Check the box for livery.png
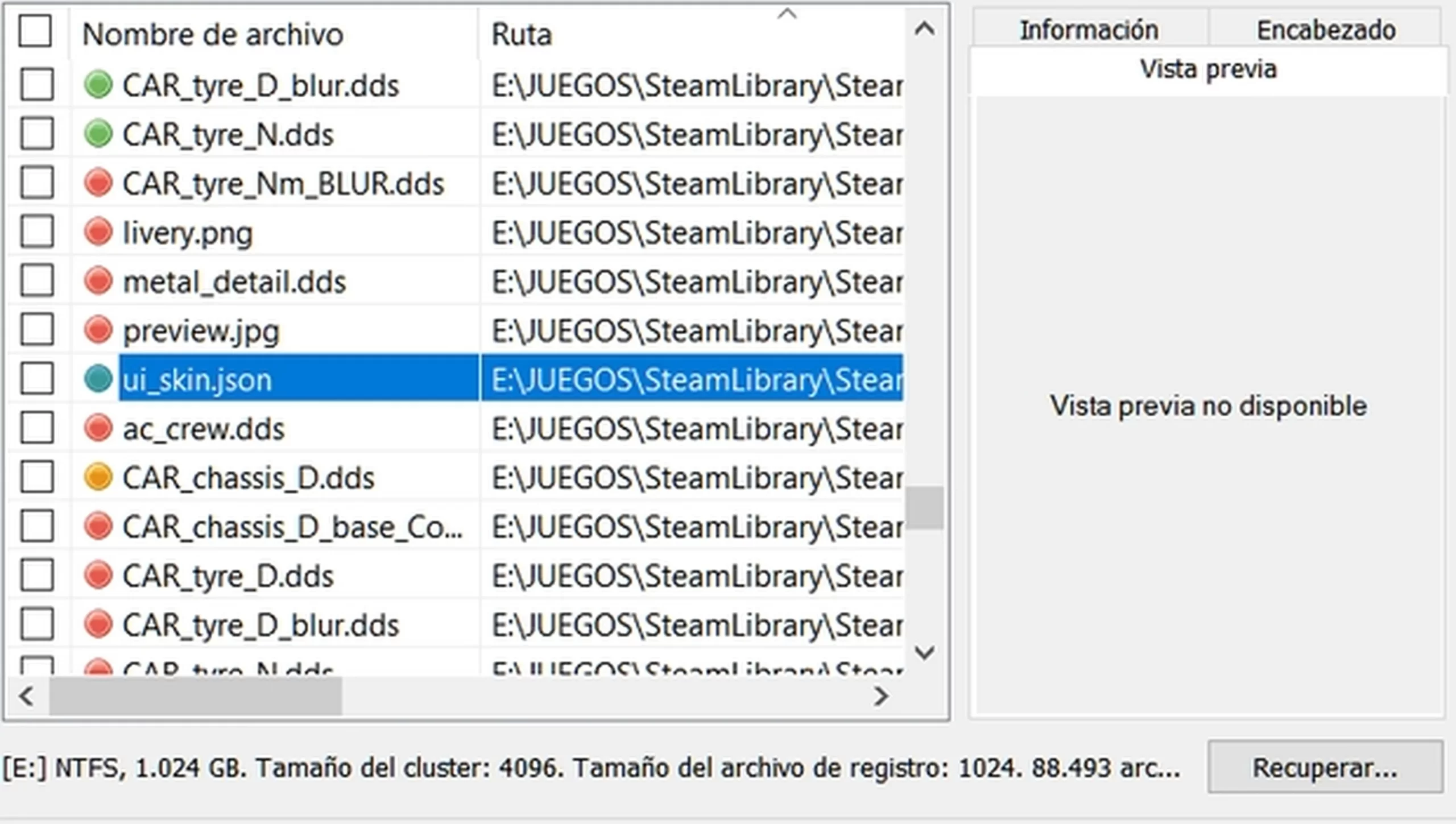The height and width of the screenshot is (824, 1456). pos(37,232)
